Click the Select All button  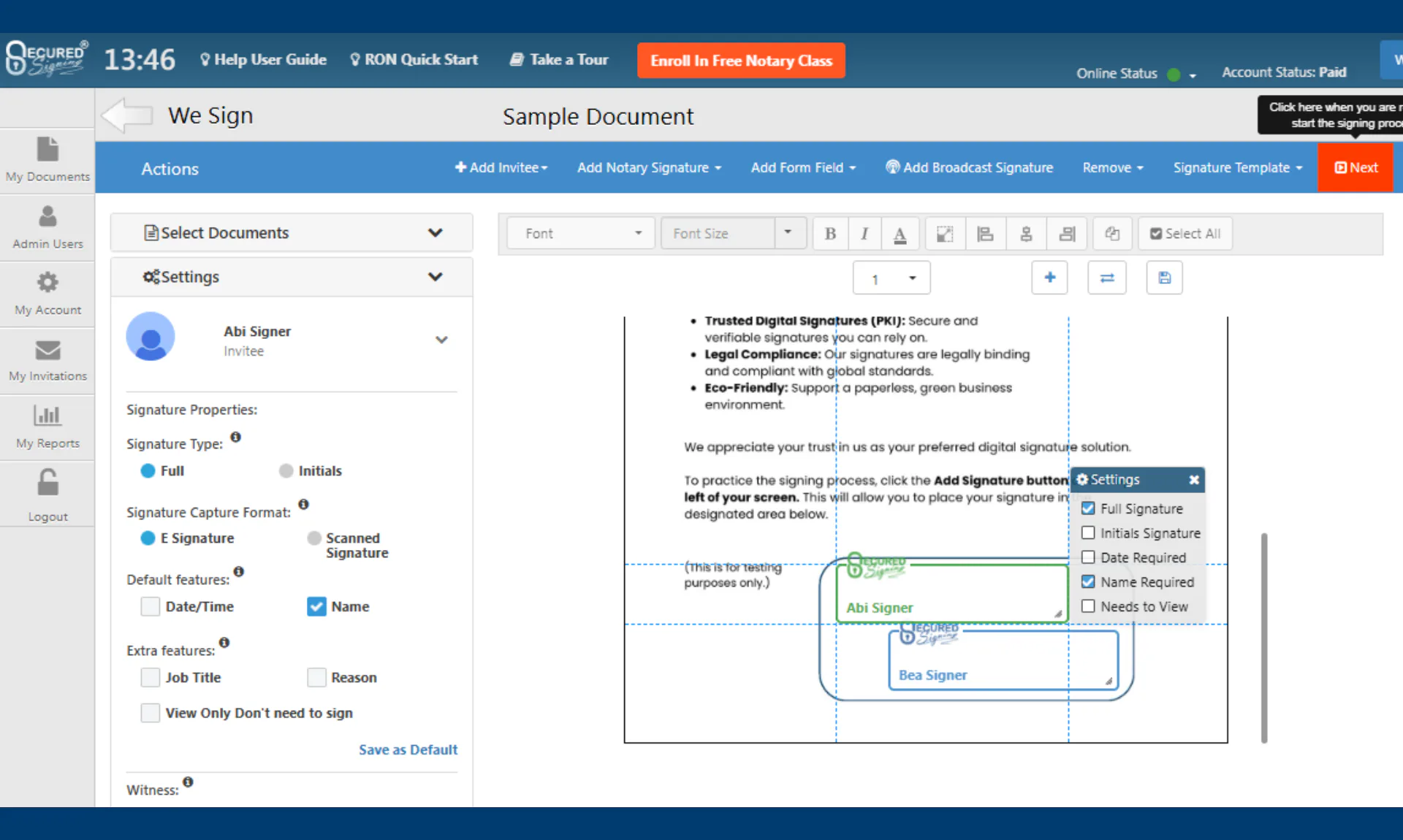pos(1185,234)
